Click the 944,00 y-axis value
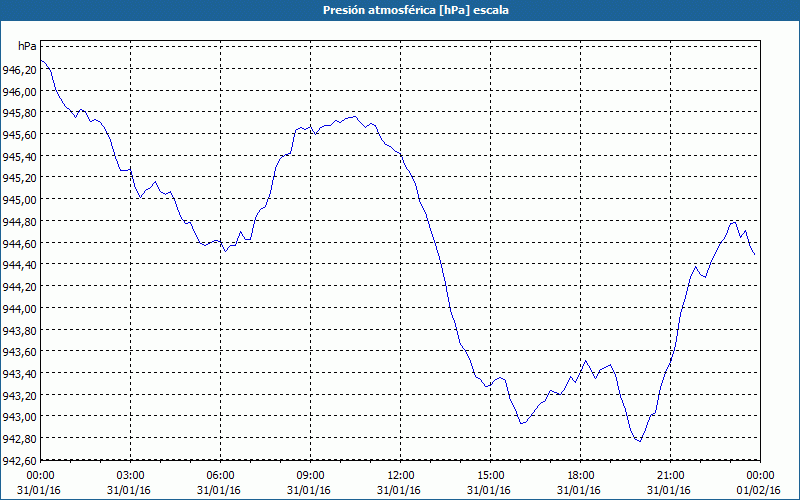 click(19, 308)
